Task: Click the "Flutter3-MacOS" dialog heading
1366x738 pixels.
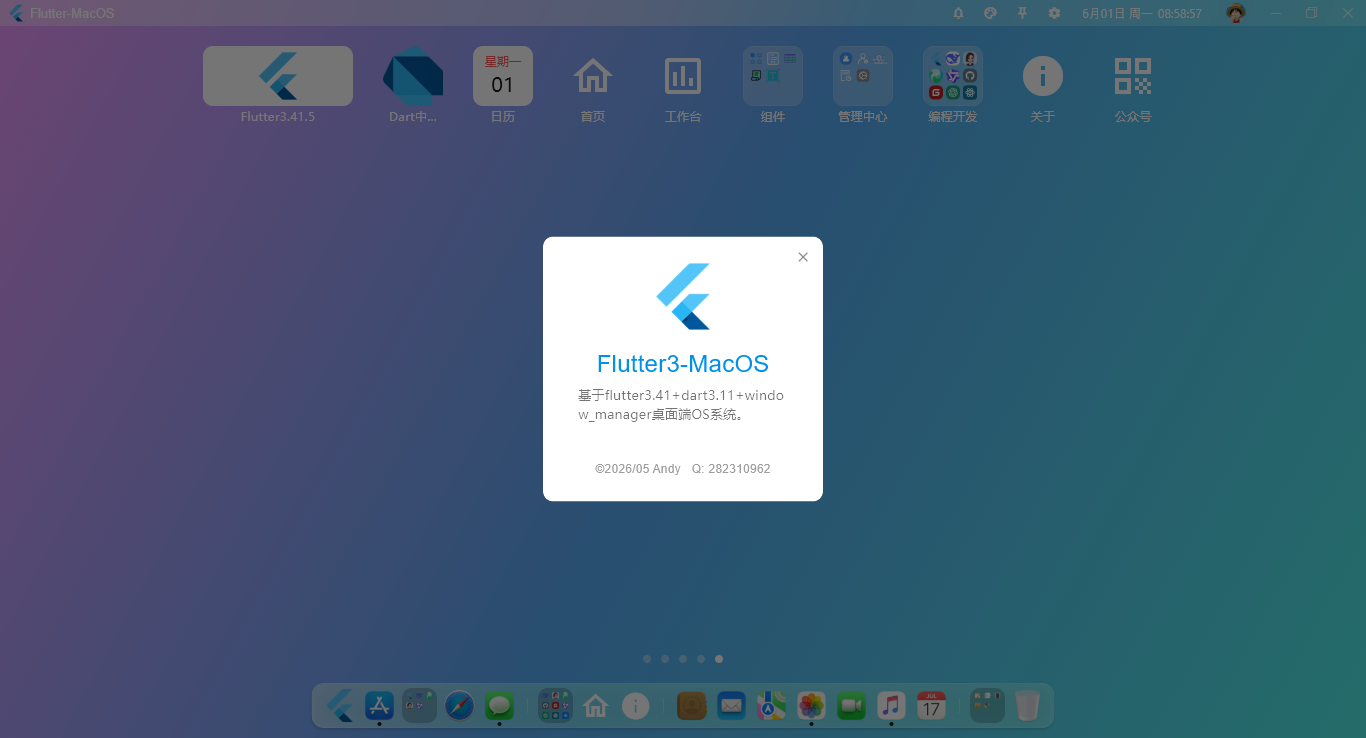Action: 683,363
